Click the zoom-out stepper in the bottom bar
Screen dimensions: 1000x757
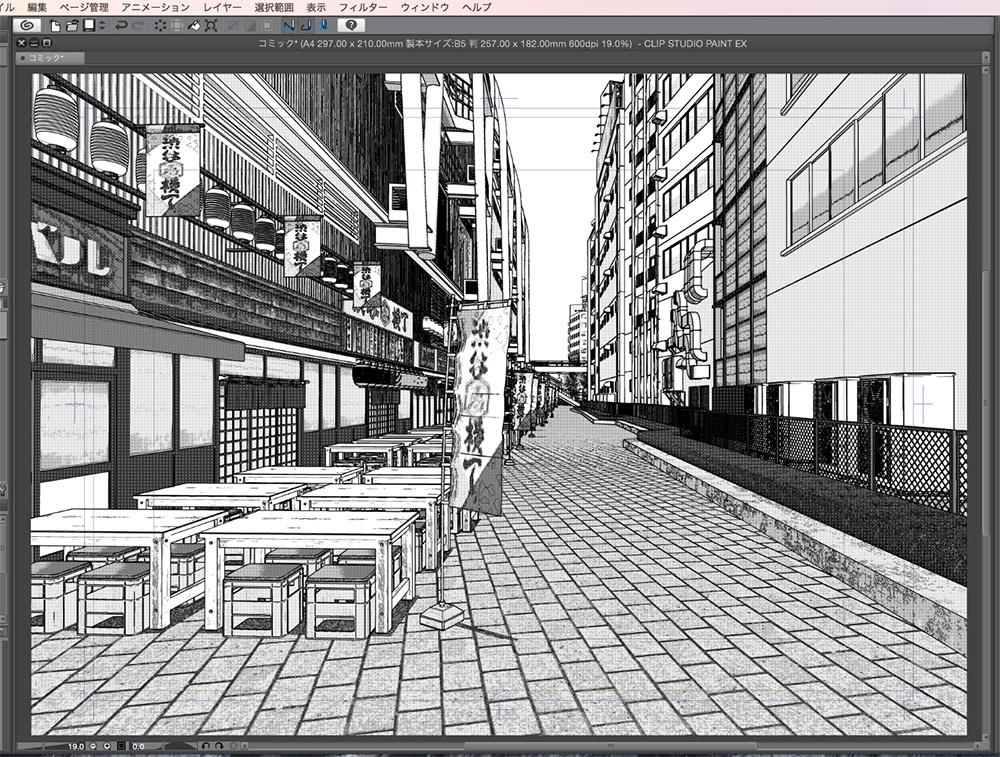point(92,746)
